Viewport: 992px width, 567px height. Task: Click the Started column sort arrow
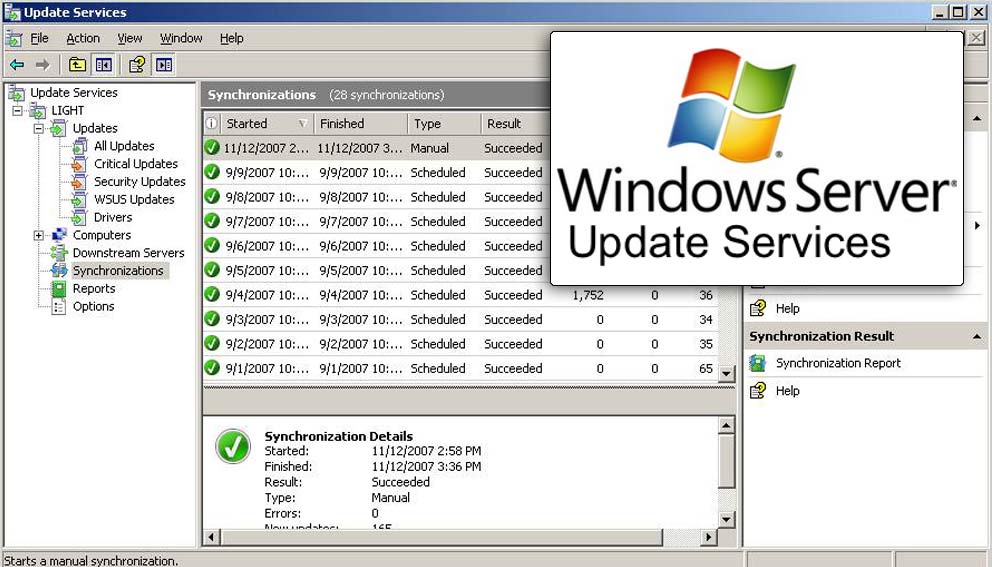point(303,123)
